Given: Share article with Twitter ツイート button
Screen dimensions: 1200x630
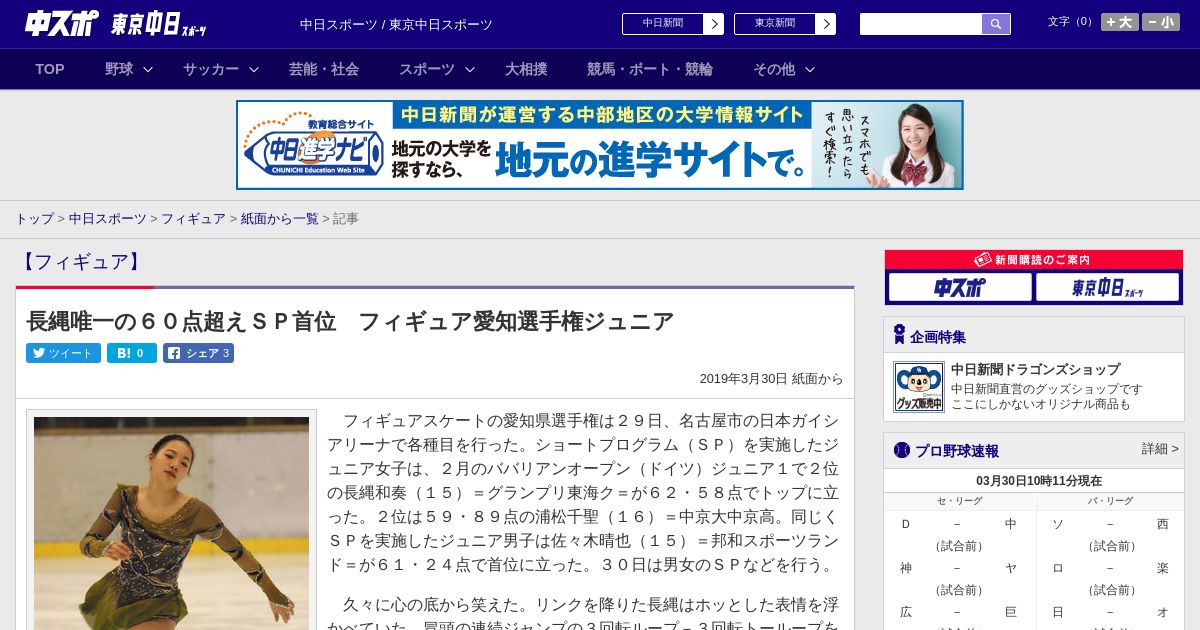Looking at the screenshot, I should click(x=63, y=353).
